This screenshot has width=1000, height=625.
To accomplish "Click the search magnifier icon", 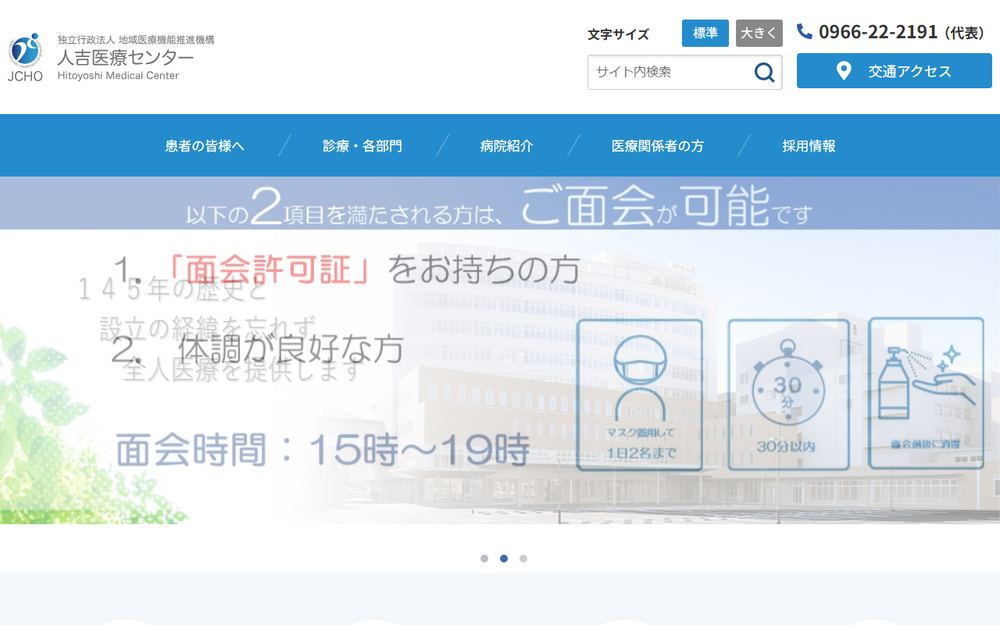I will [764, 72].
